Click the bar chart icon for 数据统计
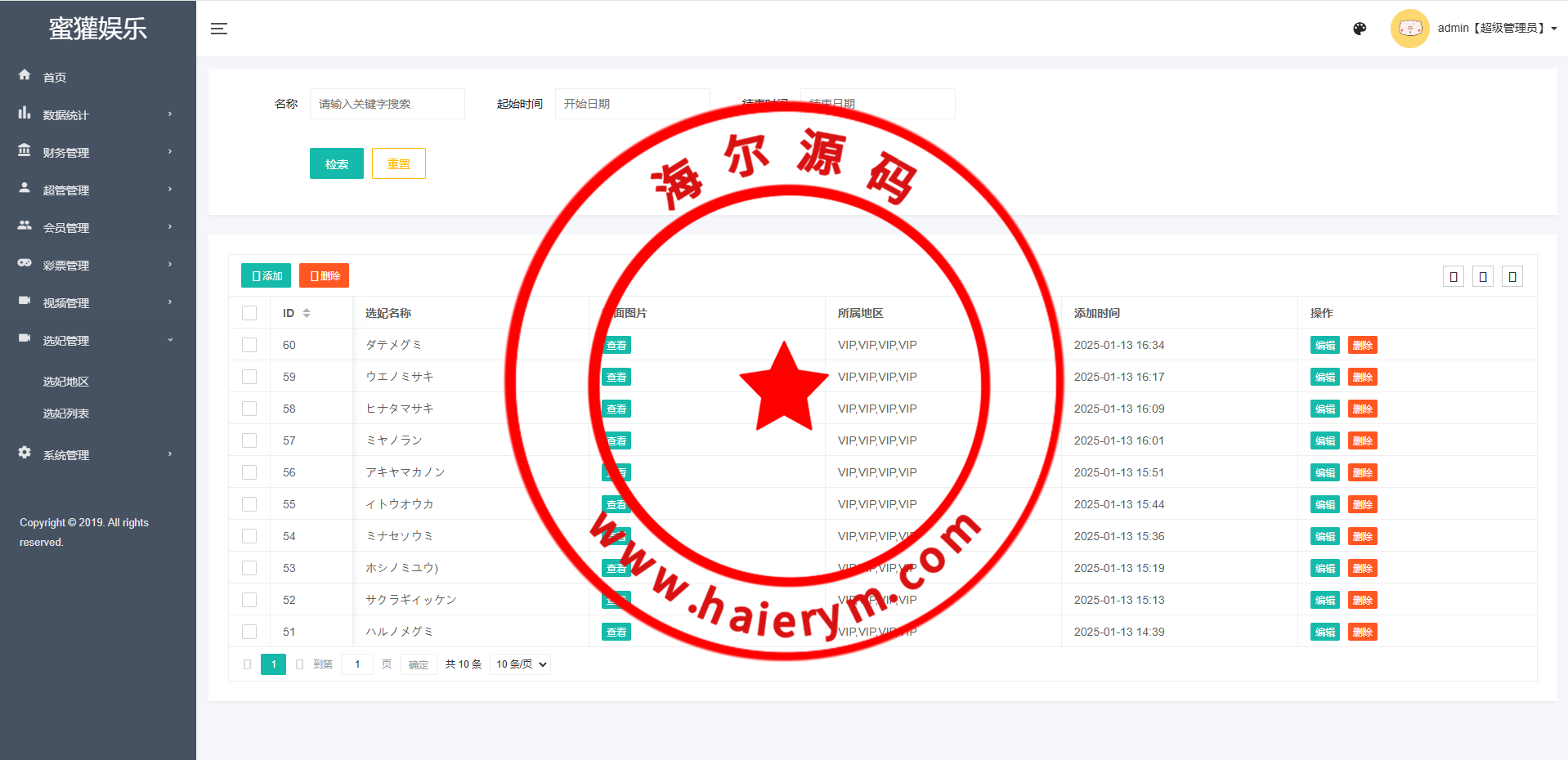The width and height of the screenshot is (1568, 760). 25,113
